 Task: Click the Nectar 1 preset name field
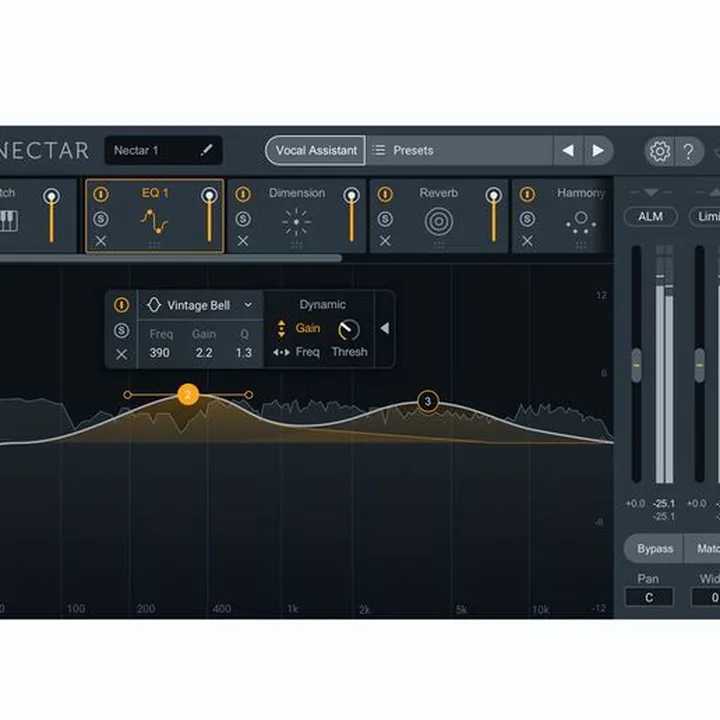pos(163,150)
